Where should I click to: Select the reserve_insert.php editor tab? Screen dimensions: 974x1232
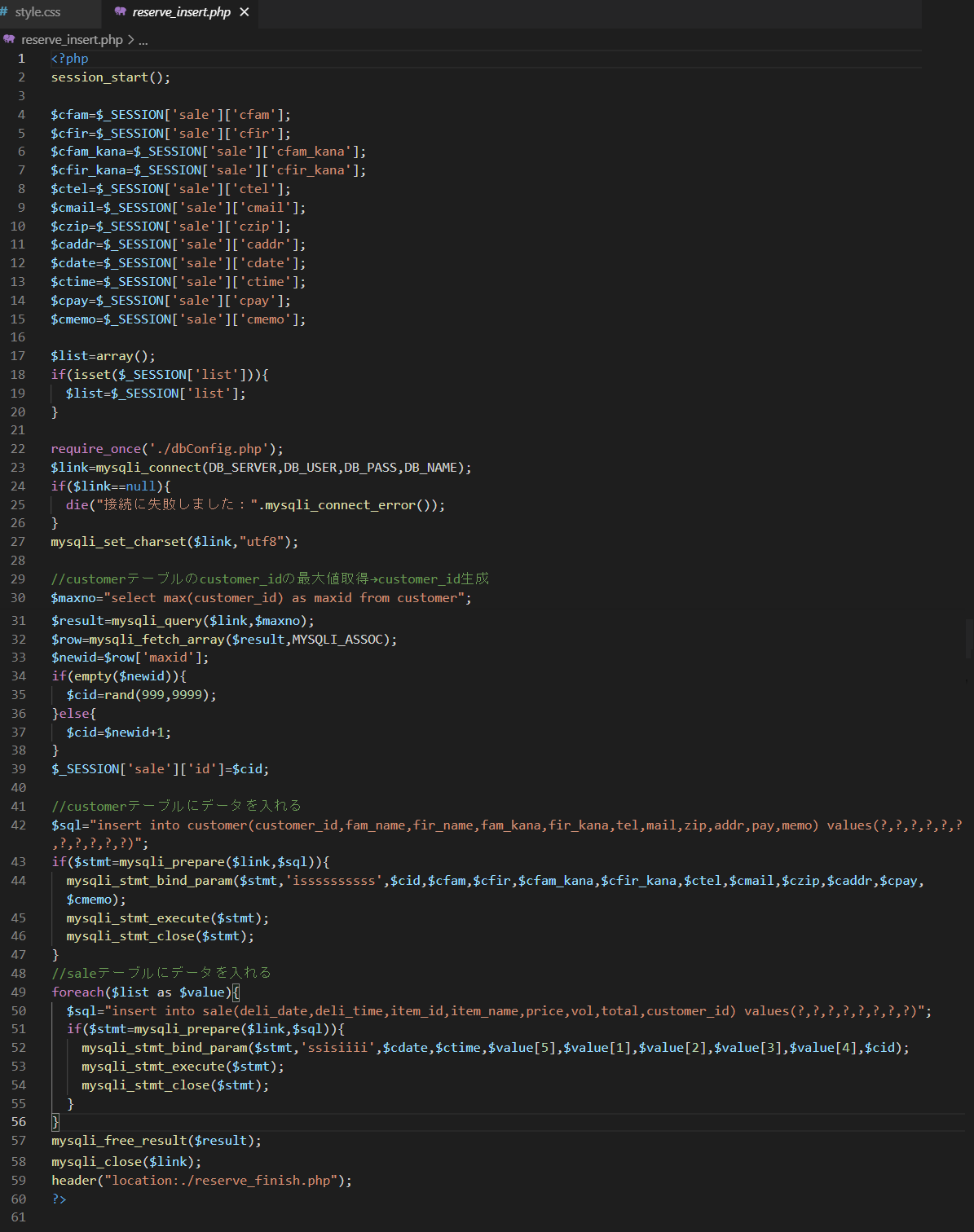click(x=181, y=12)
